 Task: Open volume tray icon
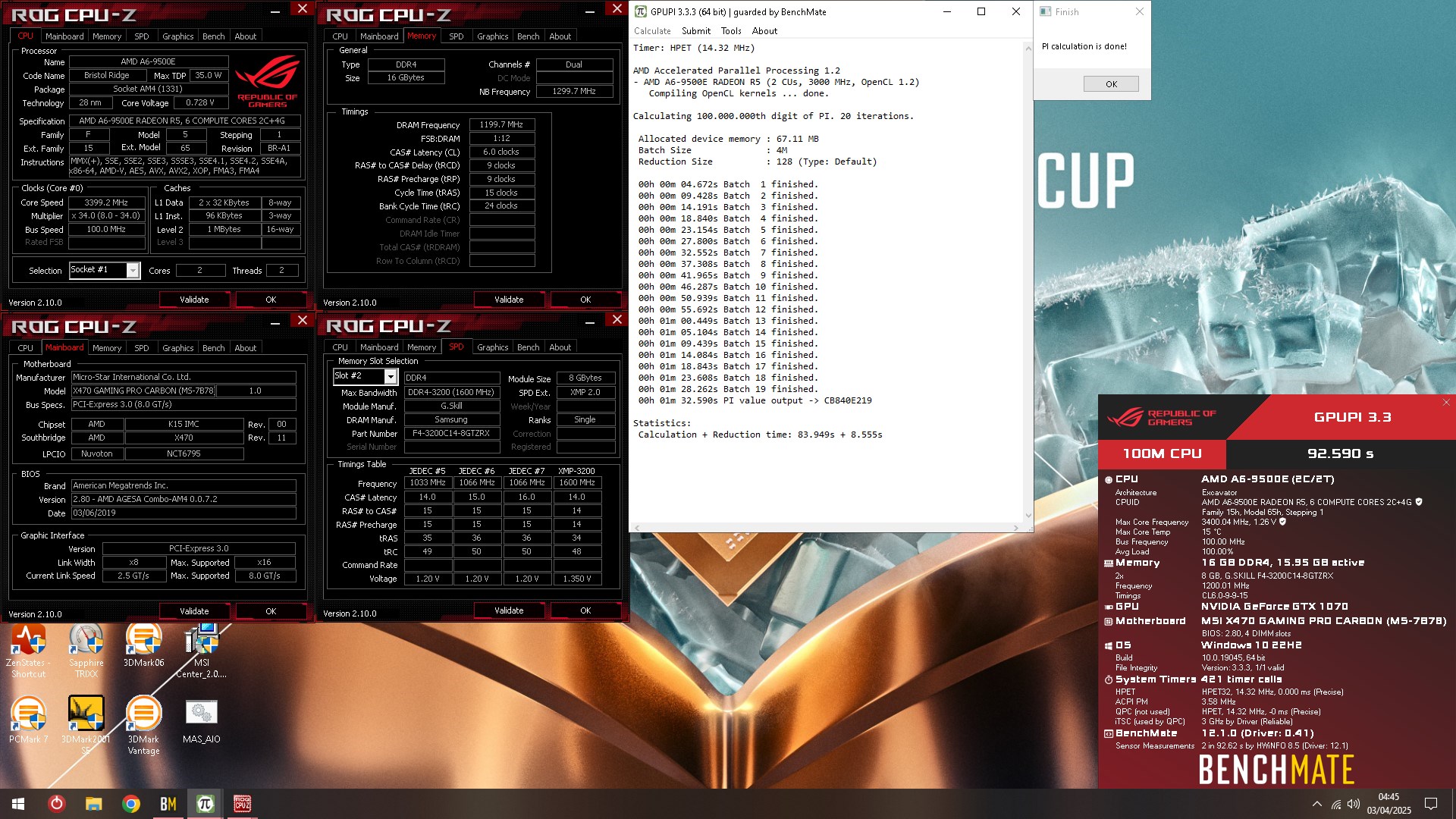click(x=1354, y=804)
